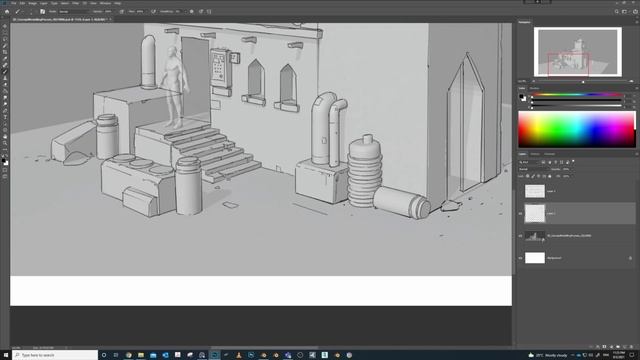Open workspace switcher dropdown top right
Viewport: 640px width, 360px height.
(x=624, y=11)
